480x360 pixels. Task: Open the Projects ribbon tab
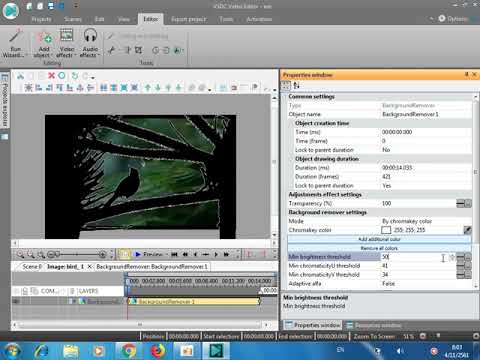(x=41, y=19)
